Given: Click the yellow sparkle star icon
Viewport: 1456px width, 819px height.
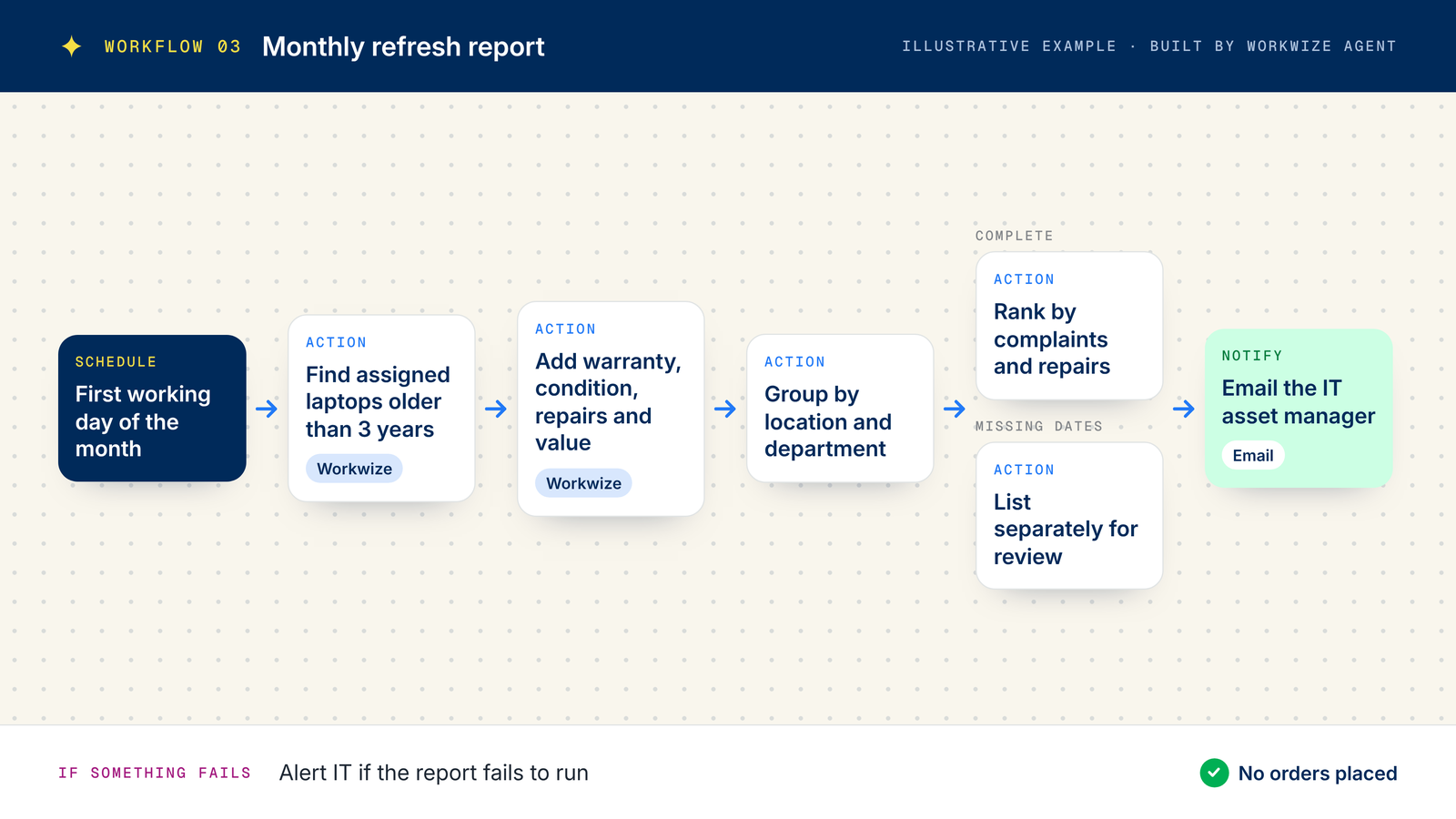Looking at the screenshot, I should [x=72, y=46].
